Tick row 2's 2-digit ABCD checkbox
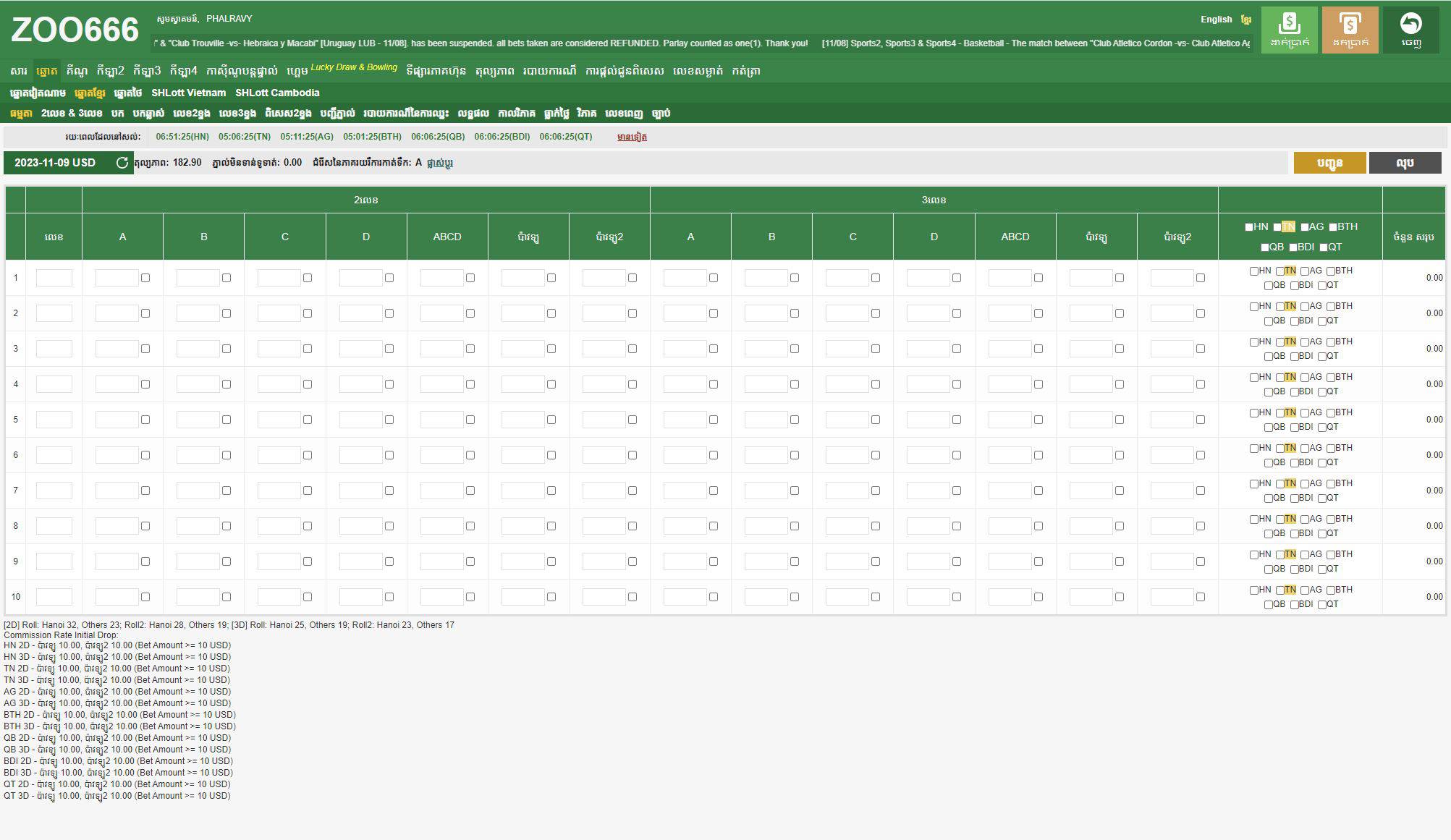The height and width of the screenshot is (840, 1451). point(470,313)
